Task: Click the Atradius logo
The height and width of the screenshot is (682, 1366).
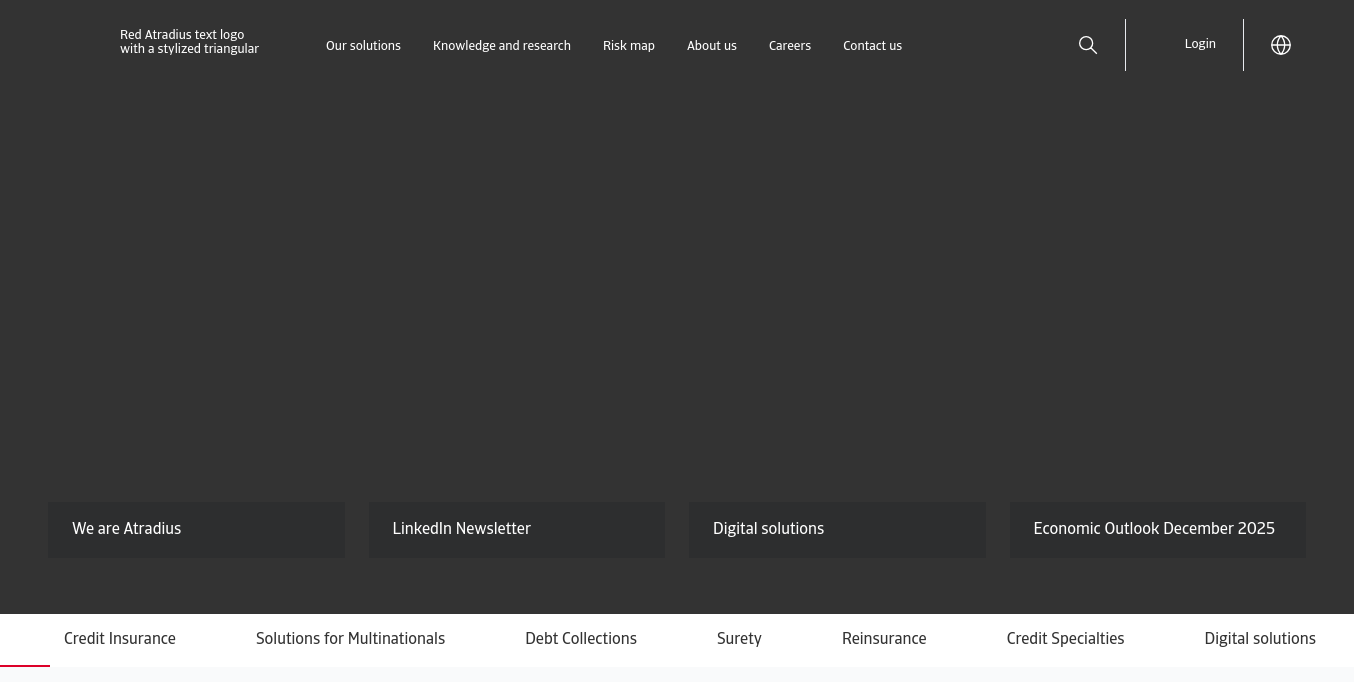Action: click(190, 42)
